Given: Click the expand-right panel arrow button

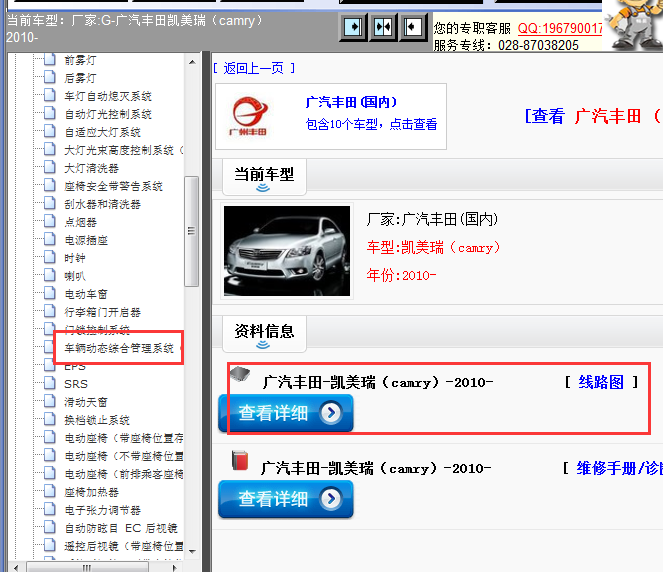Looking at the screenshot, I should (353, 27).
